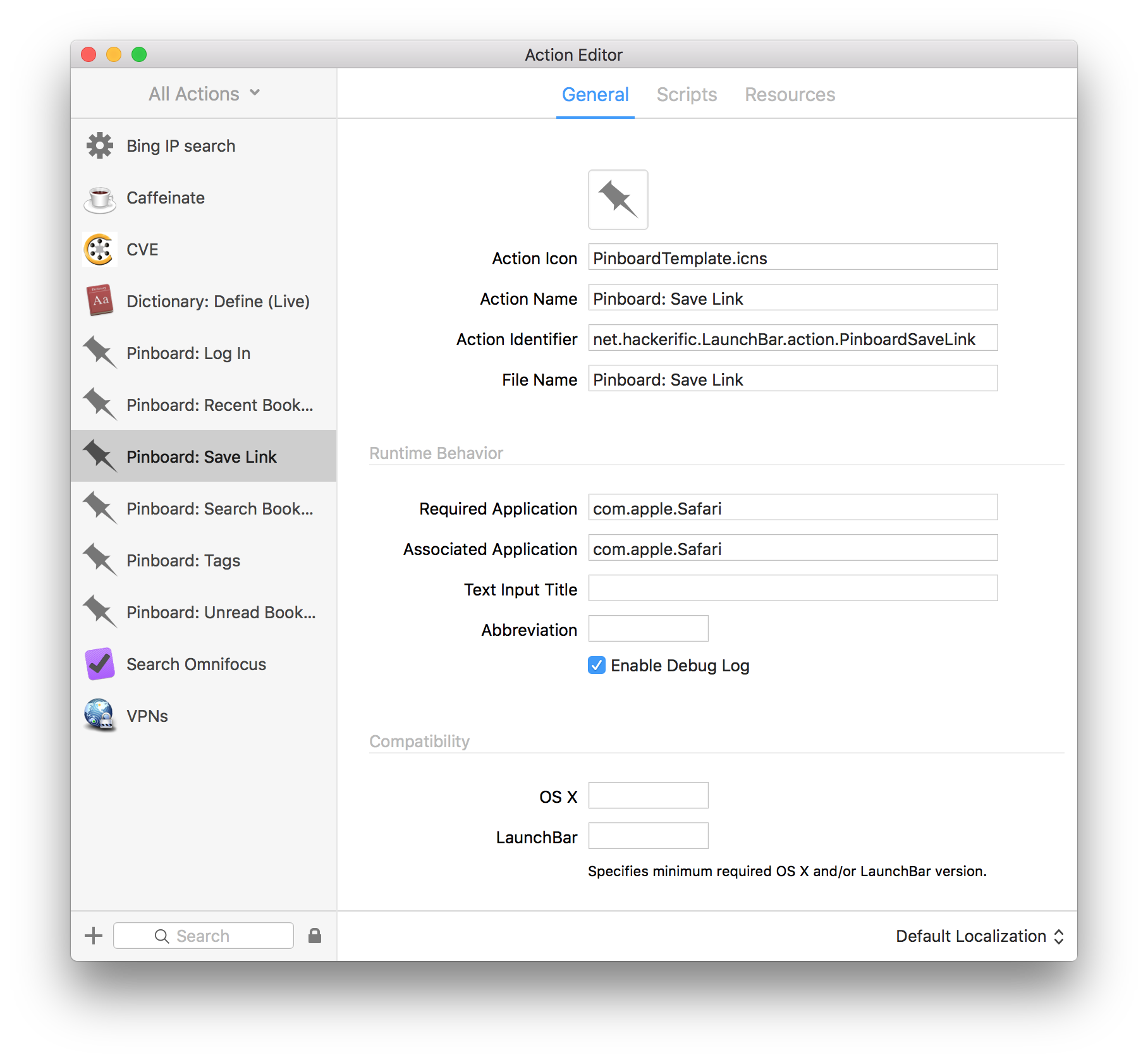
Task: Minimize the Action Editor window
Action: click(x=114, y=54)
